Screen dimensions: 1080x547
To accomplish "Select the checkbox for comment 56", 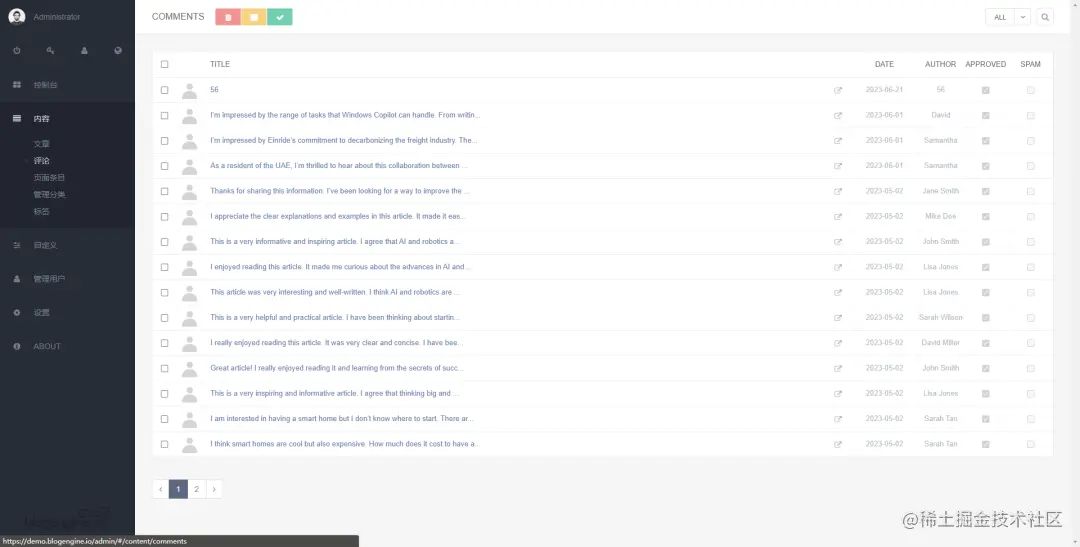I will 164,90.
